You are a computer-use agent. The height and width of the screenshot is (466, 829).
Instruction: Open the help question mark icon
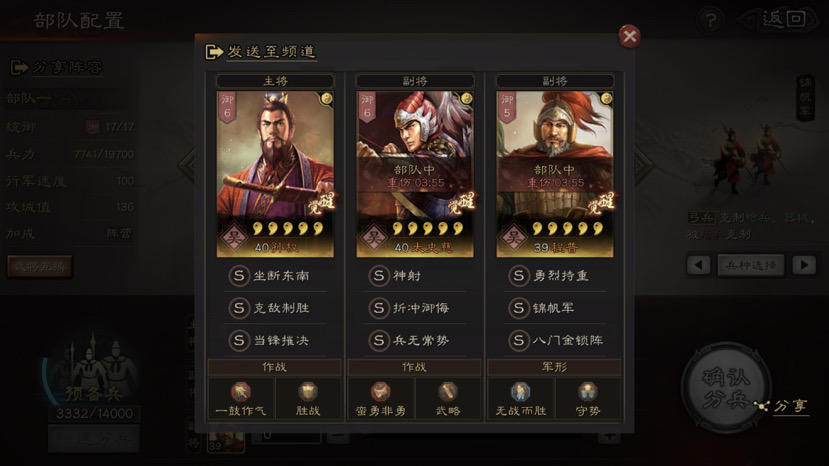click(x=711, y=21)
